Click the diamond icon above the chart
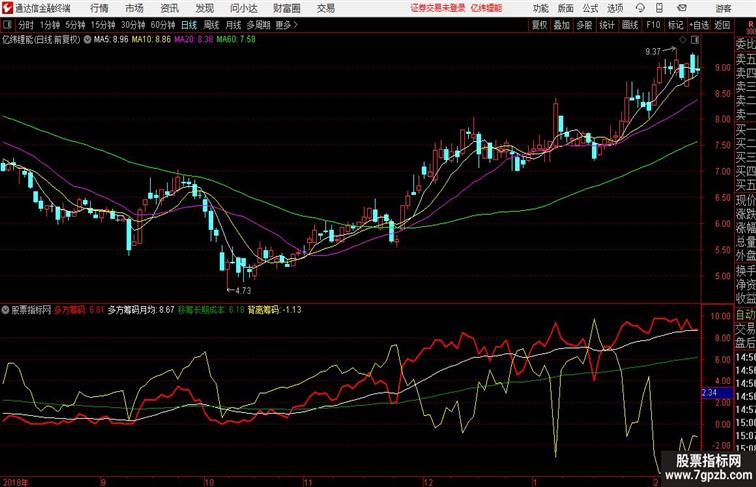This screenshot has width=756, height=487. coord(683,40)
